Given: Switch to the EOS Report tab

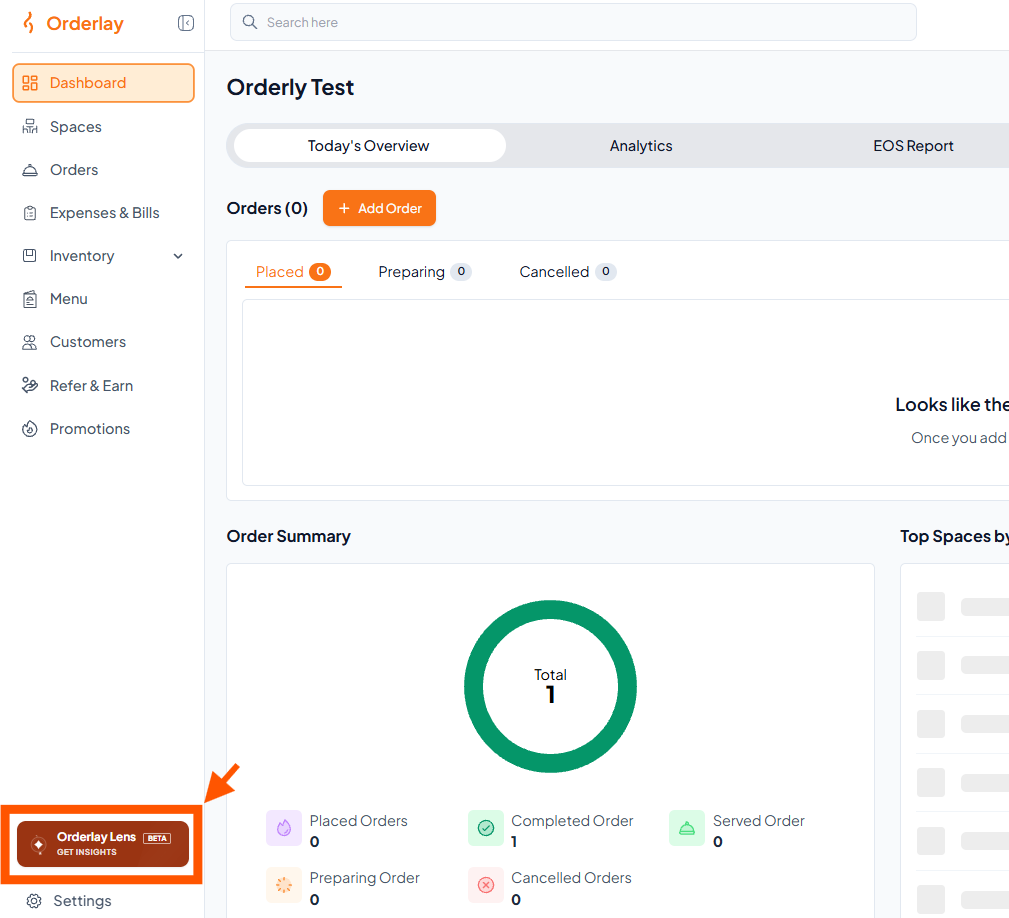Looking at the screenshot, I should (913, 146).
